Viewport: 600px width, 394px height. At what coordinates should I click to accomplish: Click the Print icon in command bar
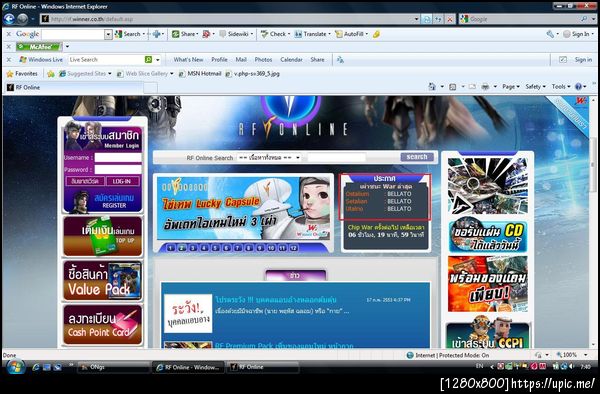coord(485,87)
